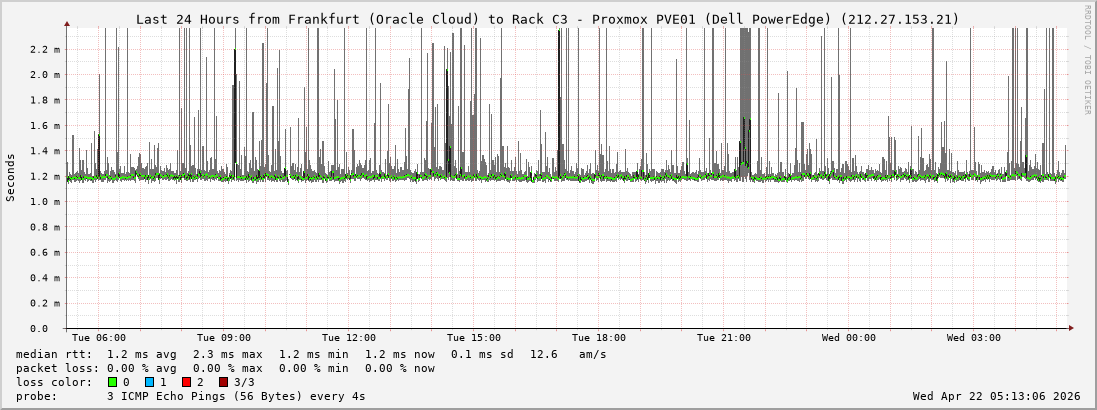Click the green loss color swatch for 0

pos(112,382)
